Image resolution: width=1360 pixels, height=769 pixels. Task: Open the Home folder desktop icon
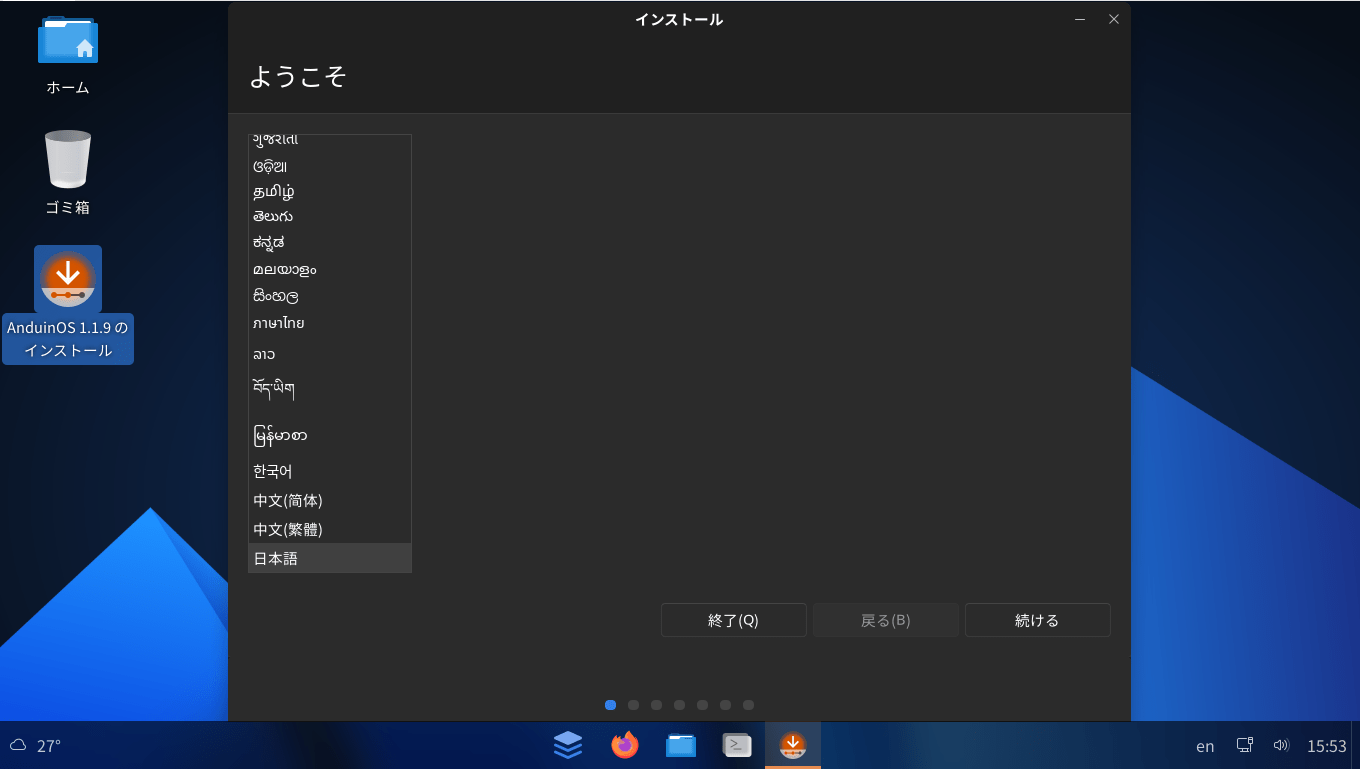(68, 42)
